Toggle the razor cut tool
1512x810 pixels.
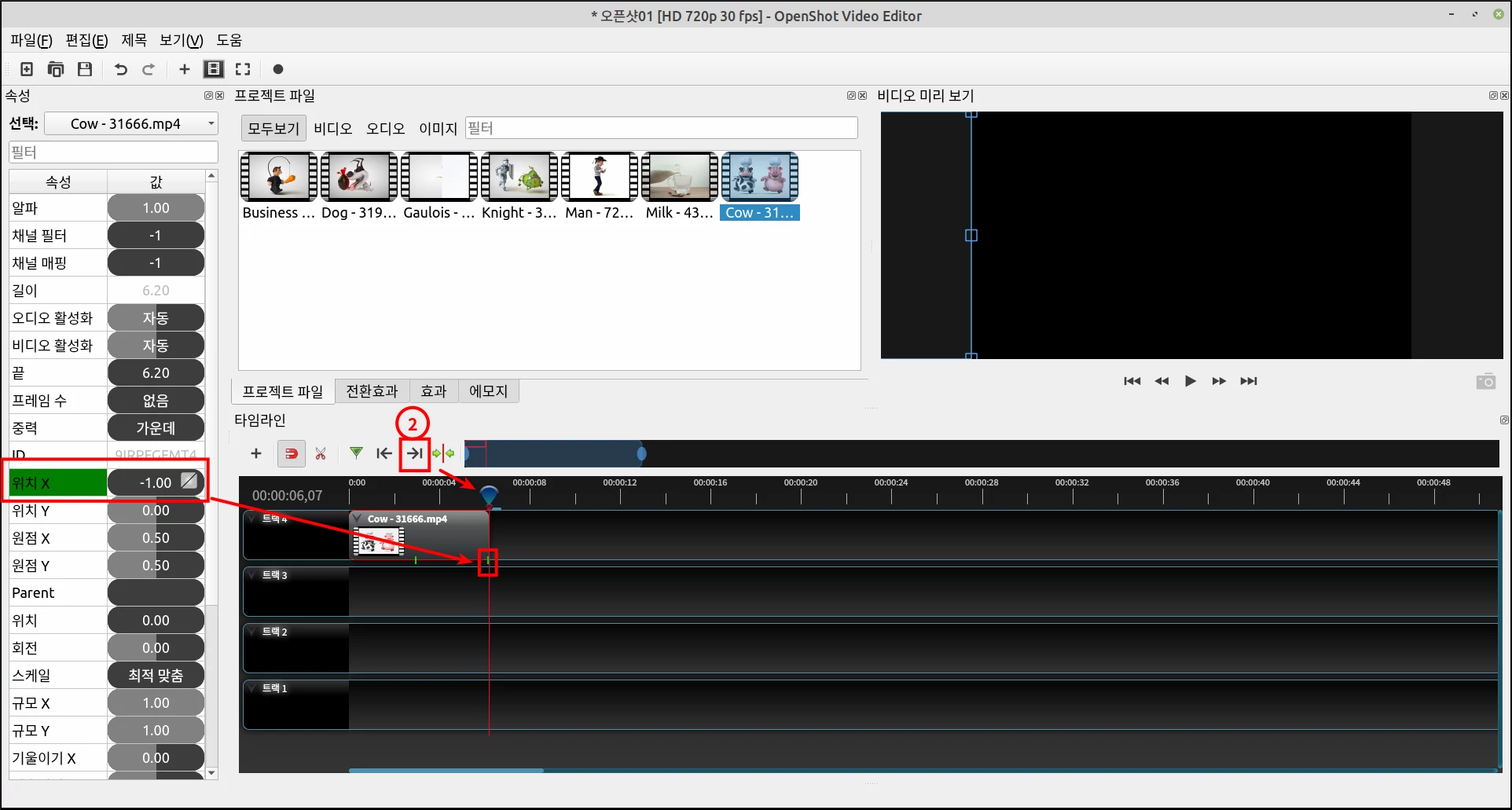point(321,453)
